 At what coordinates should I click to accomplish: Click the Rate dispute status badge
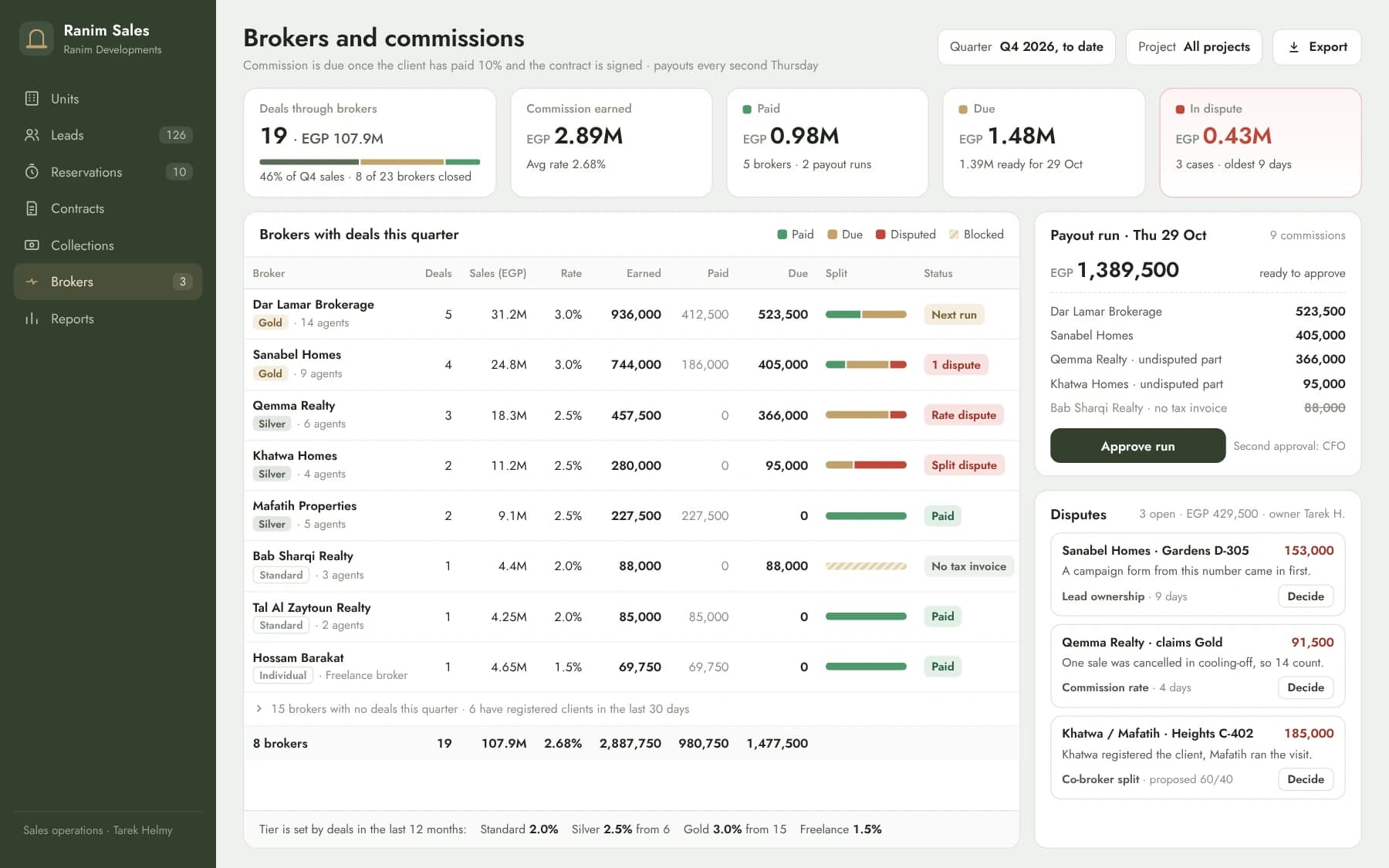click(964, 415)
